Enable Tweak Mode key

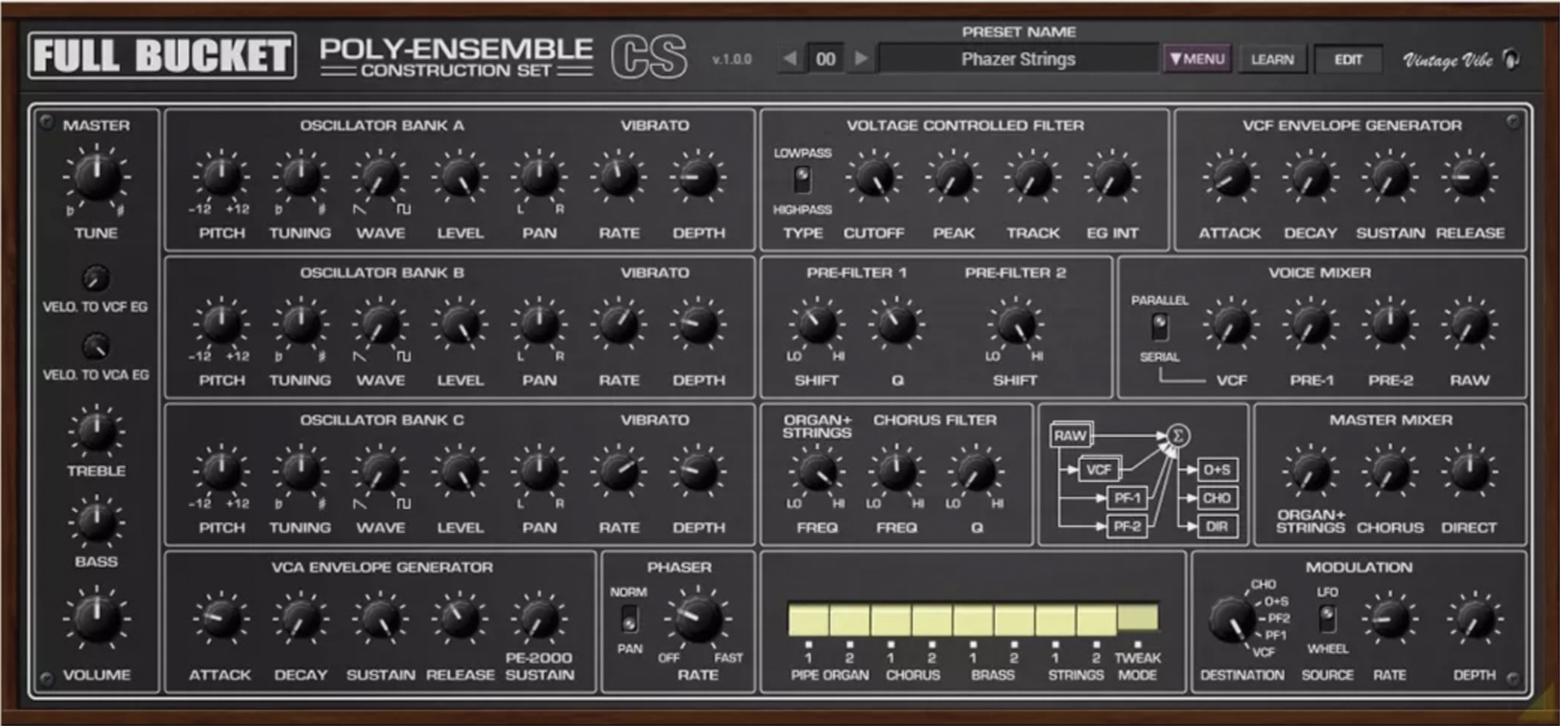click(x=1138, y=617)
